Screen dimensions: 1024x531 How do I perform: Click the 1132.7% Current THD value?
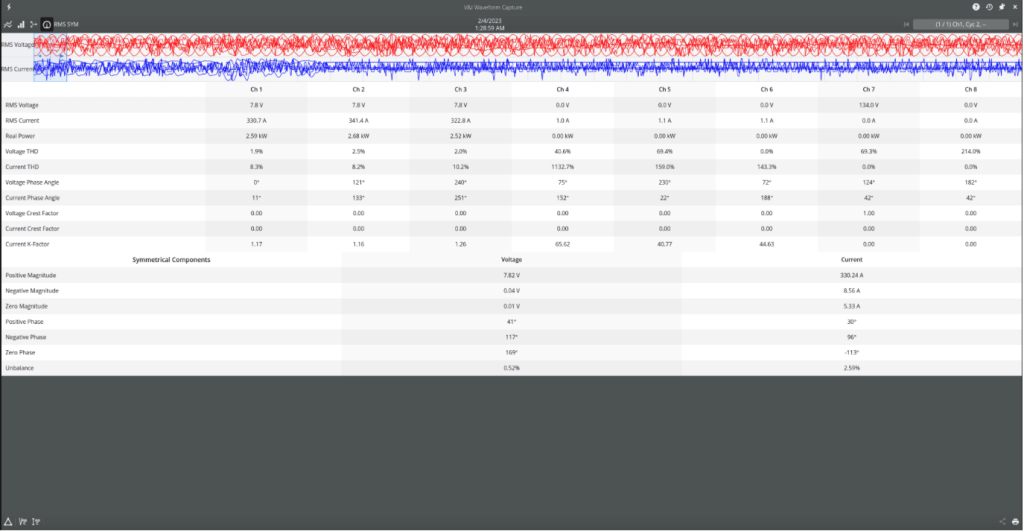coord(562,167)
